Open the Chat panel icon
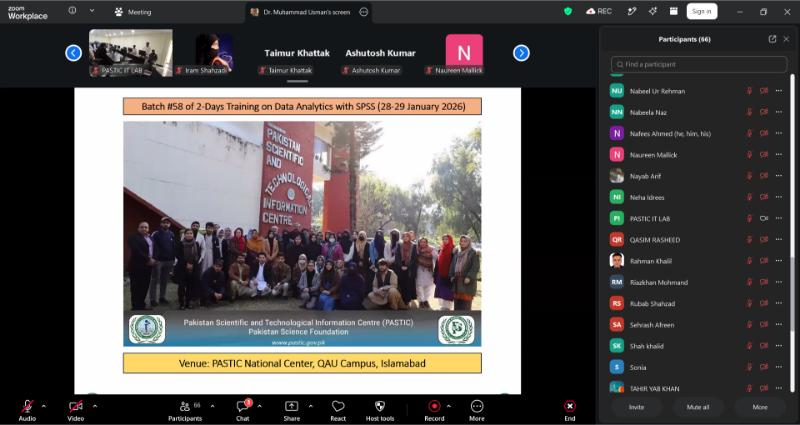Screen dimensions: 800x425 tap(242, 407)
